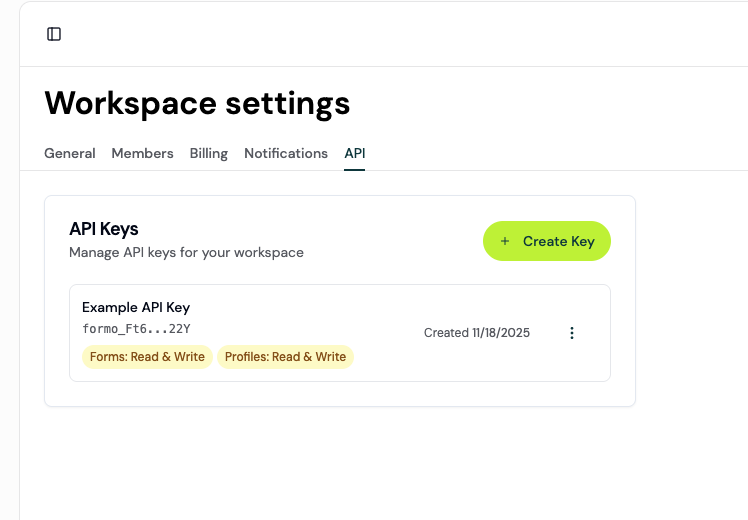
Task: Click the Workspace settings title
Action: pos(197,104)
